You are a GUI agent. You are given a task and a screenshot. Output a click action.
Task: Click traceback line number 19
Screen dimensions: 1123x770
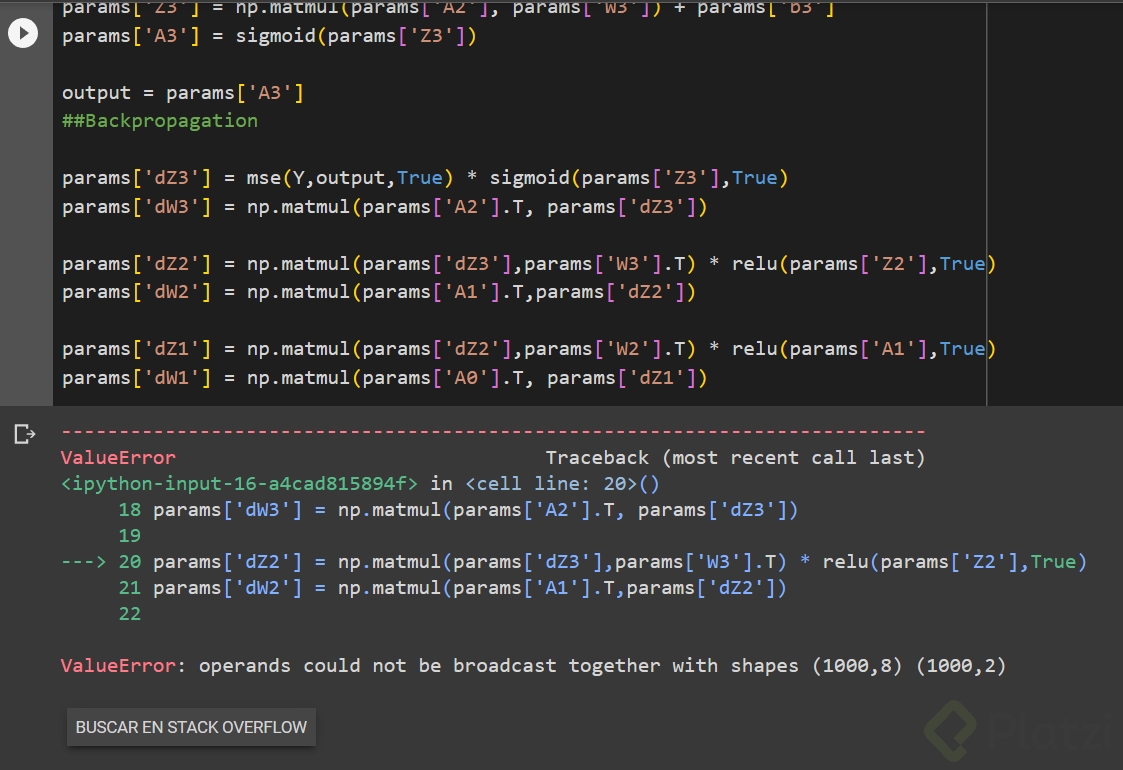pyautogui.click(x=130, y=536)
